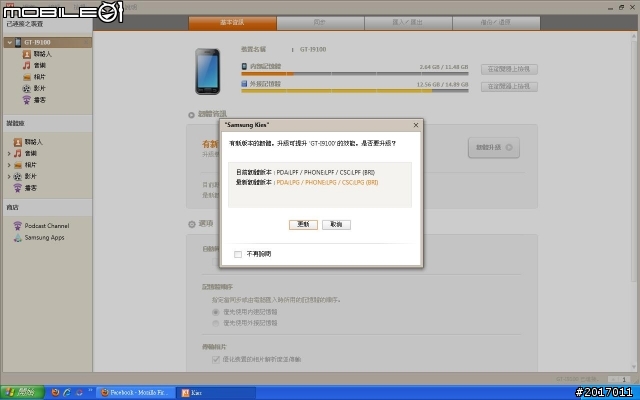
Task: Click the current firmware version text PDA:LPF
Action: [x=326, y=172]
